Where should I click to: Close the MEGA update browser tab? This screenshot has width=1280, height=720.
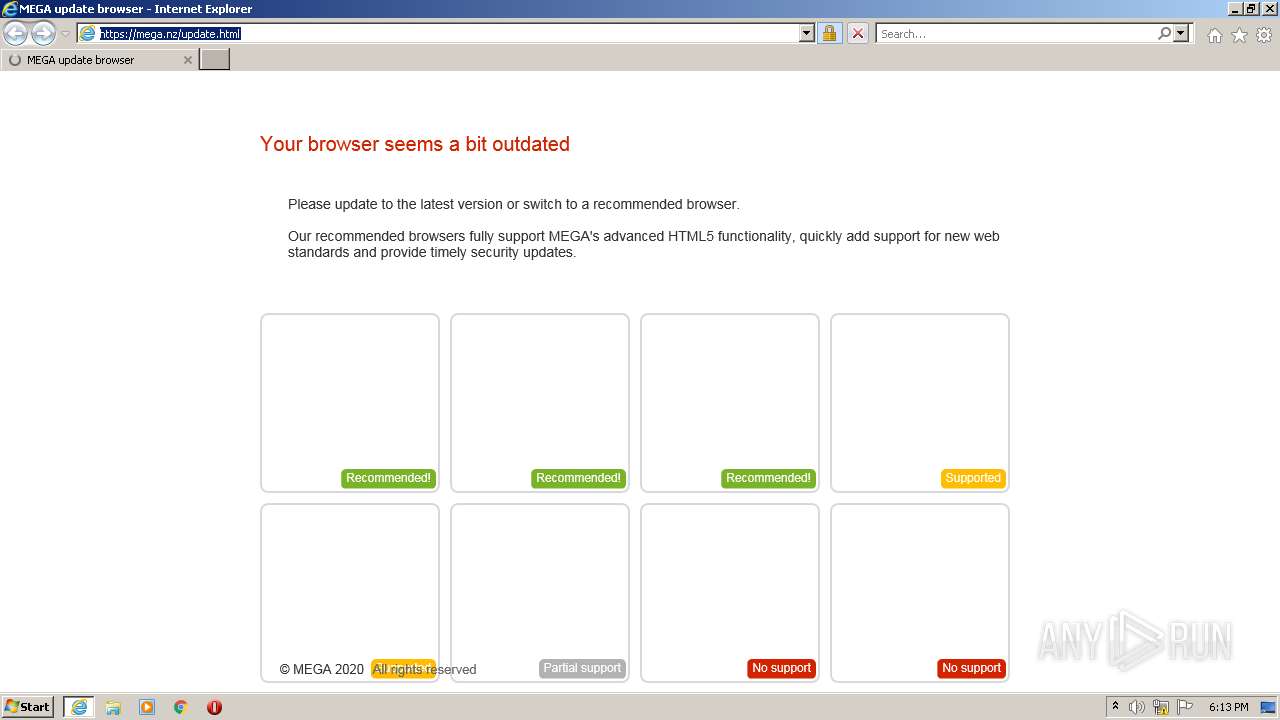pyautogui.click(x=187, y=60)
